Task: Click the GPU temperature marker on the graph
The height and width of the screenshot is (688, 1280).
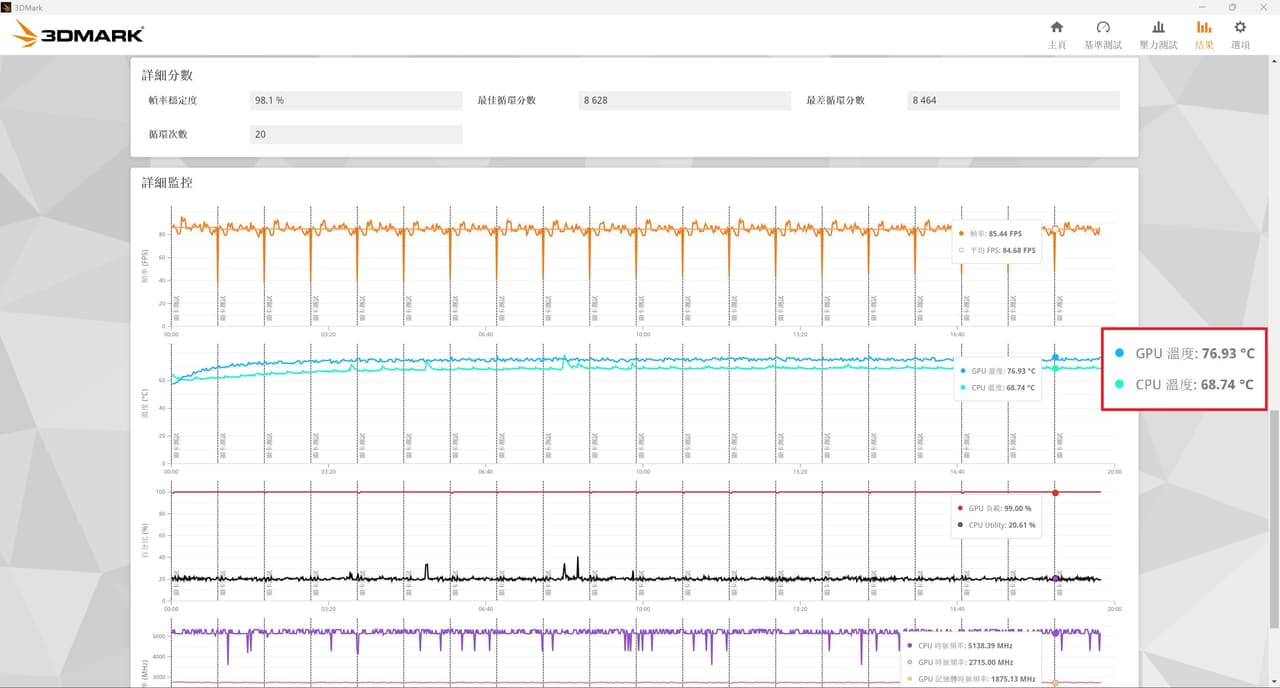Action: tap(1055, 357)
